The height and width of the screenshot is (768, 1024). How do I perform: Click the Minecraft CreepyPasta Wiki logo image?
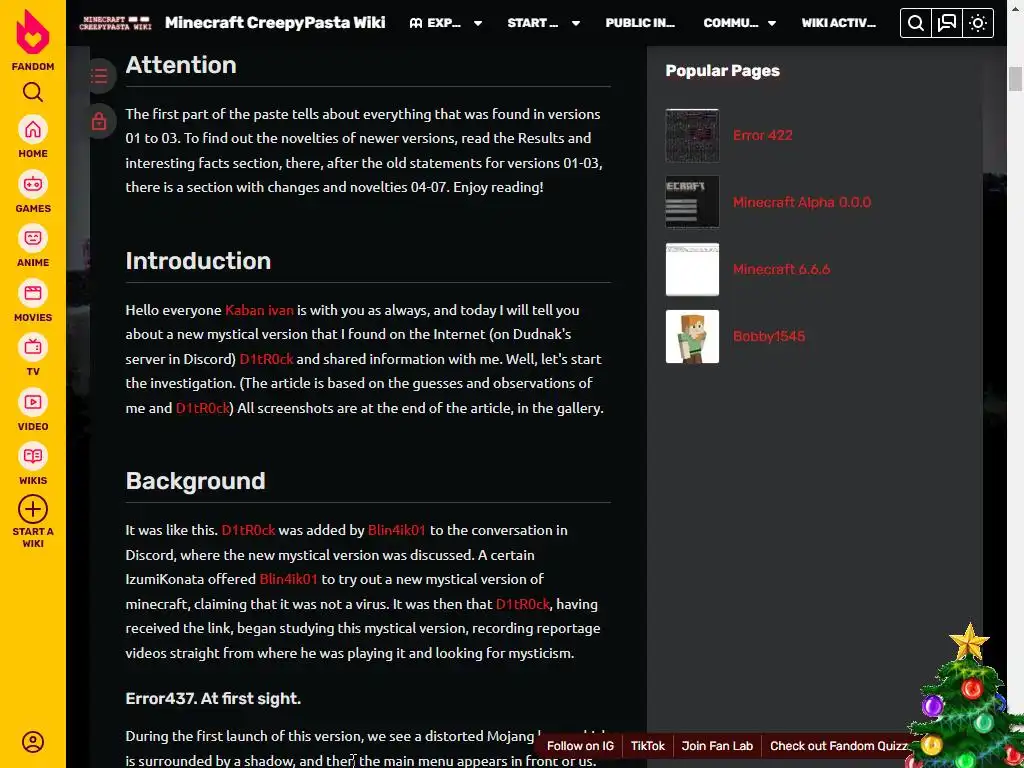pyautogui.click(x=115, y=23)
